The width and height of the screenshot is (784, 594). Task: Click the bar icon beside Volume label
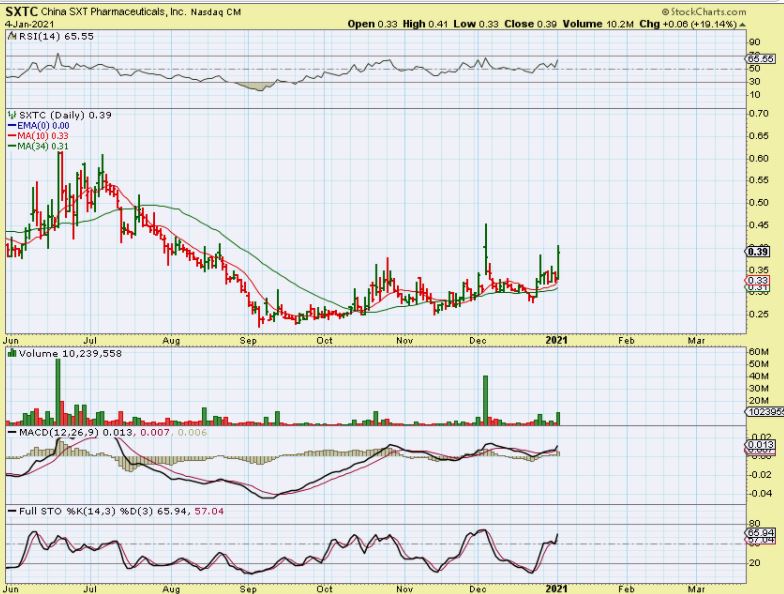pyautogui.click(x=12, y=353)
